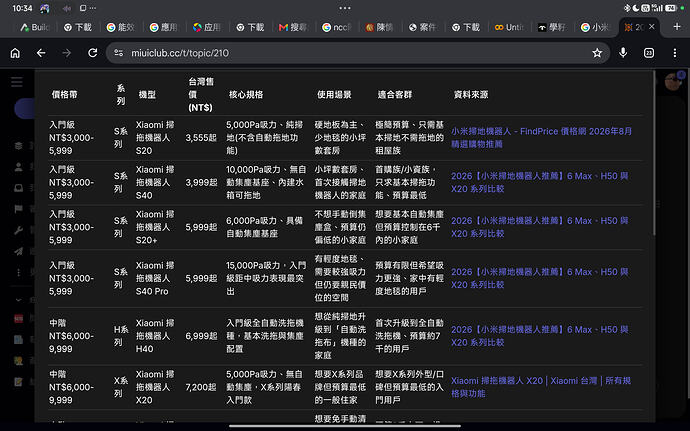Open a new tab with plus
The height and width of the screenshot is (431, 690).
[677, 27]
